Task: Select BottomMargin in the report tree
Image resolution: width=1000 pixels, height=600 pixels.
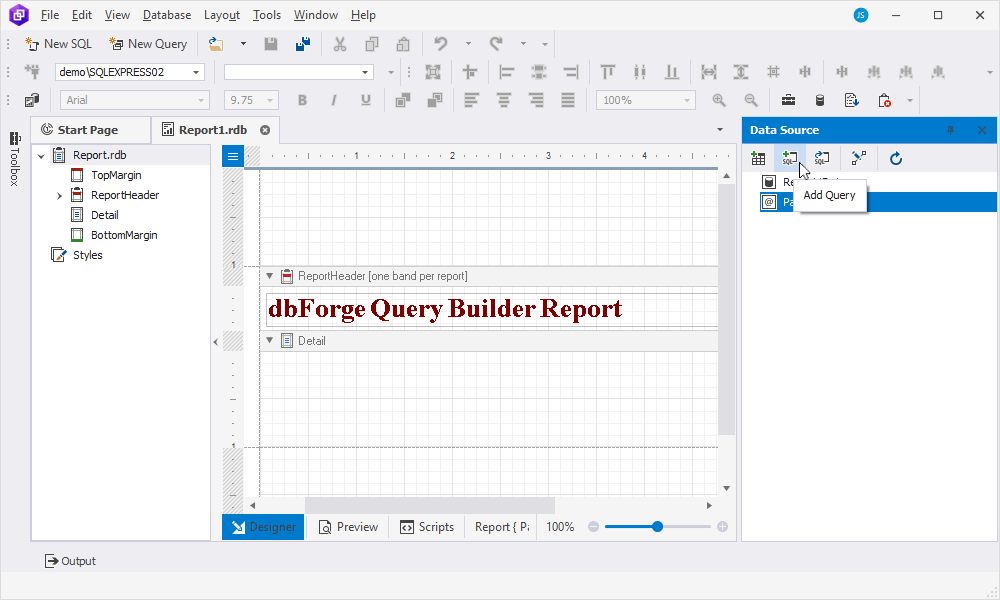Action: point(124,235)
